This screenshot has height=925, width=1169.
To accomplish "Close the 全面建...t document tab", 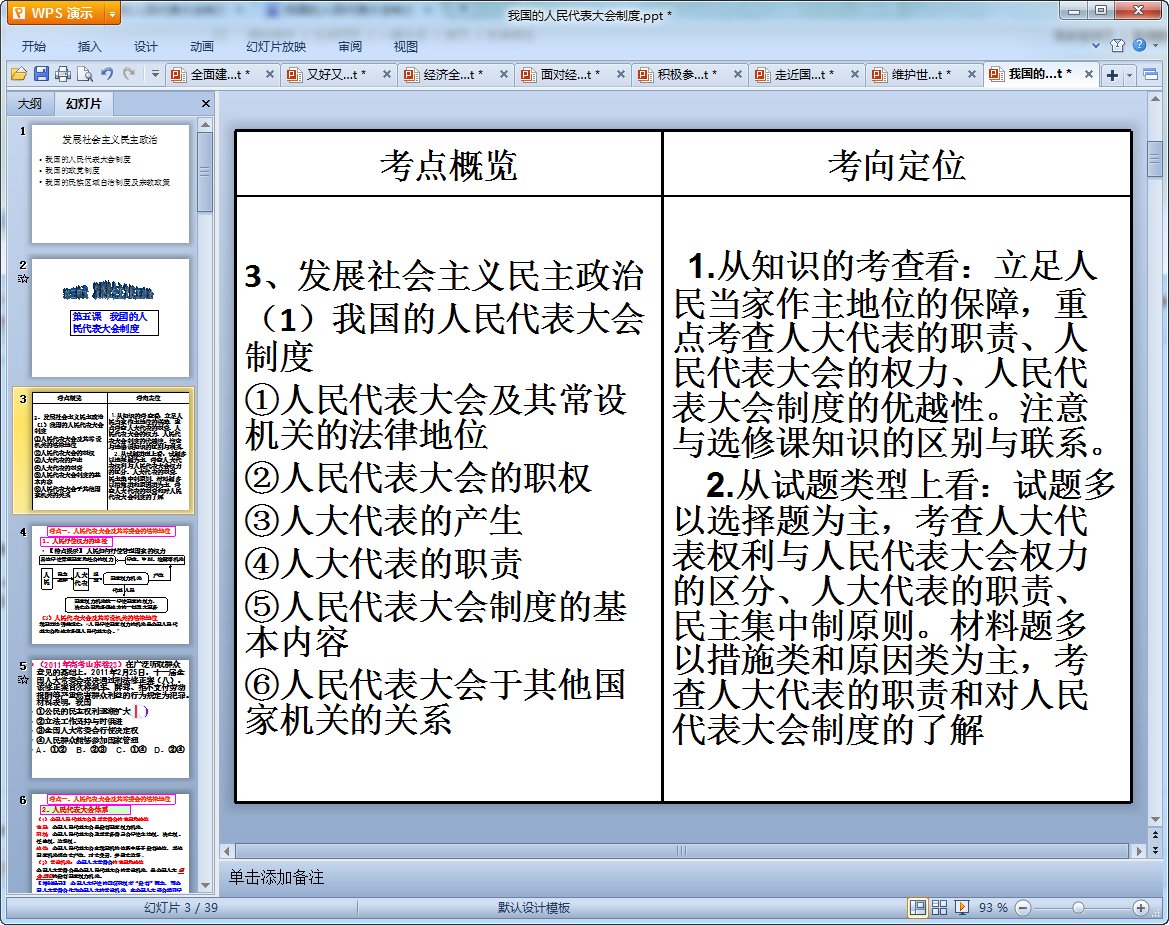I will tap(270, 75).
